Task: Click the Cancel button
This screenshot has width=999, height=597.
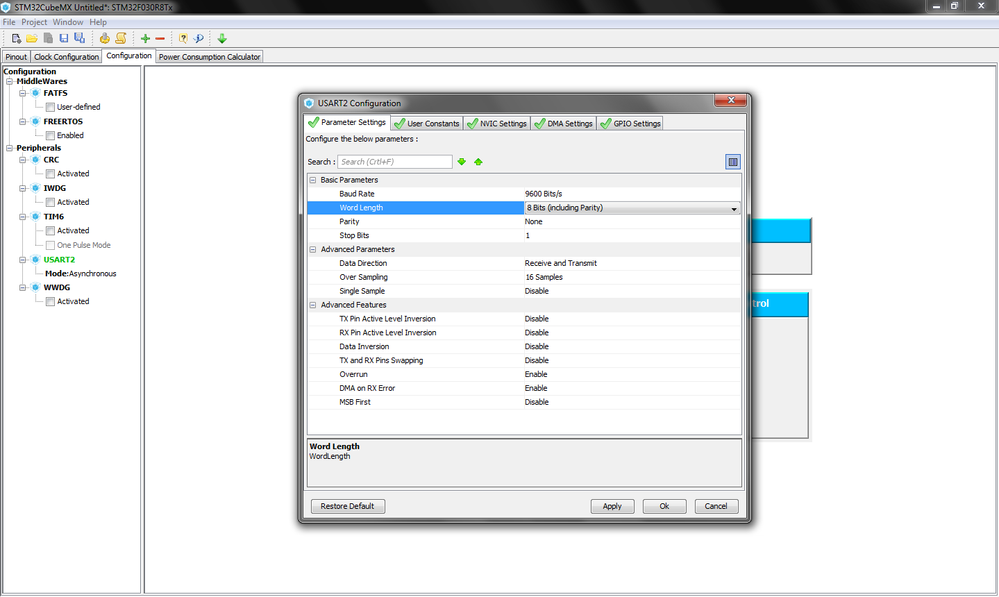Action: [x=716, y=507]
